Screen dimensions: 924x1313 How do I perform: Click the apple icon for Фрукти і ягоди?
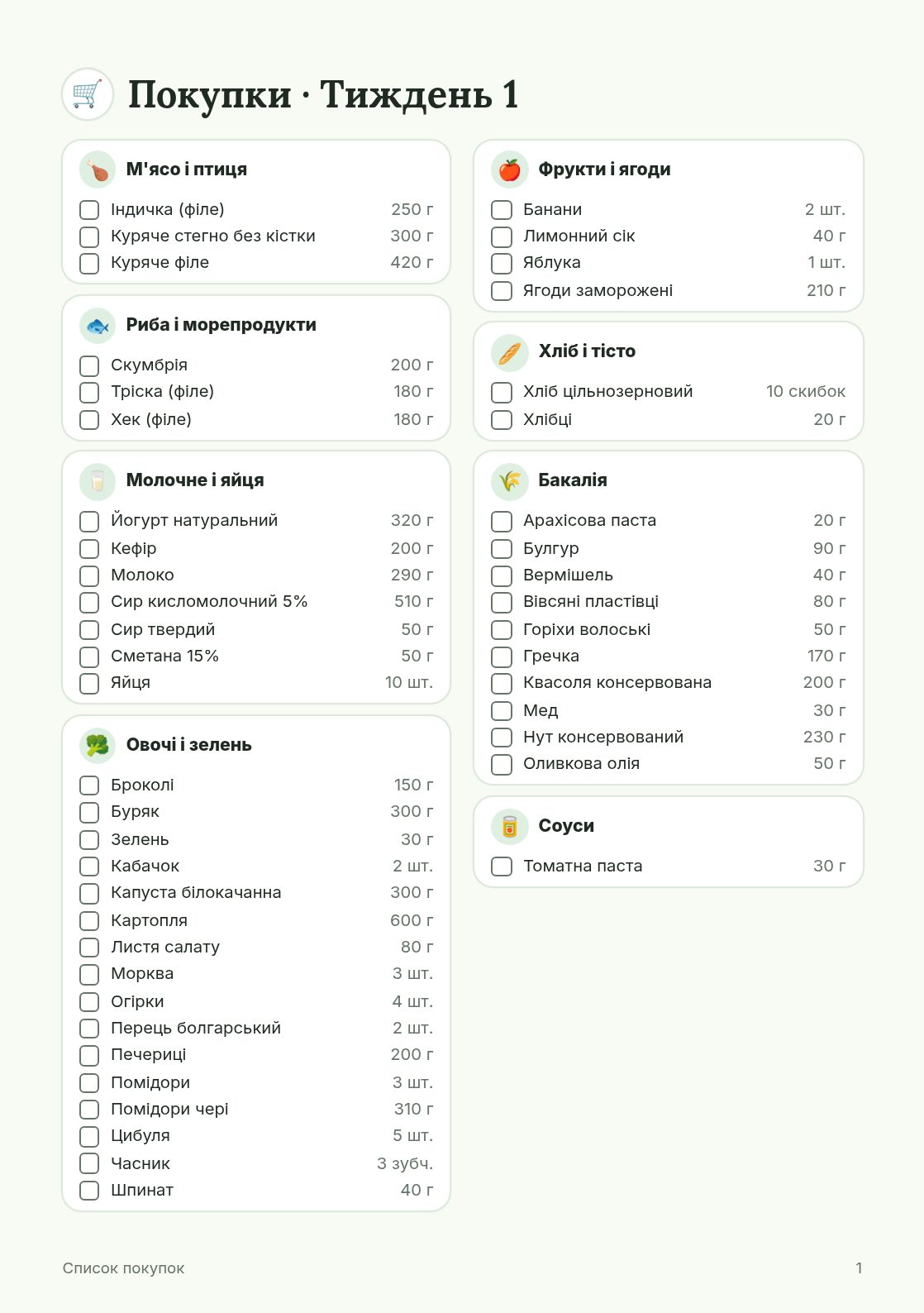(510, 169)
